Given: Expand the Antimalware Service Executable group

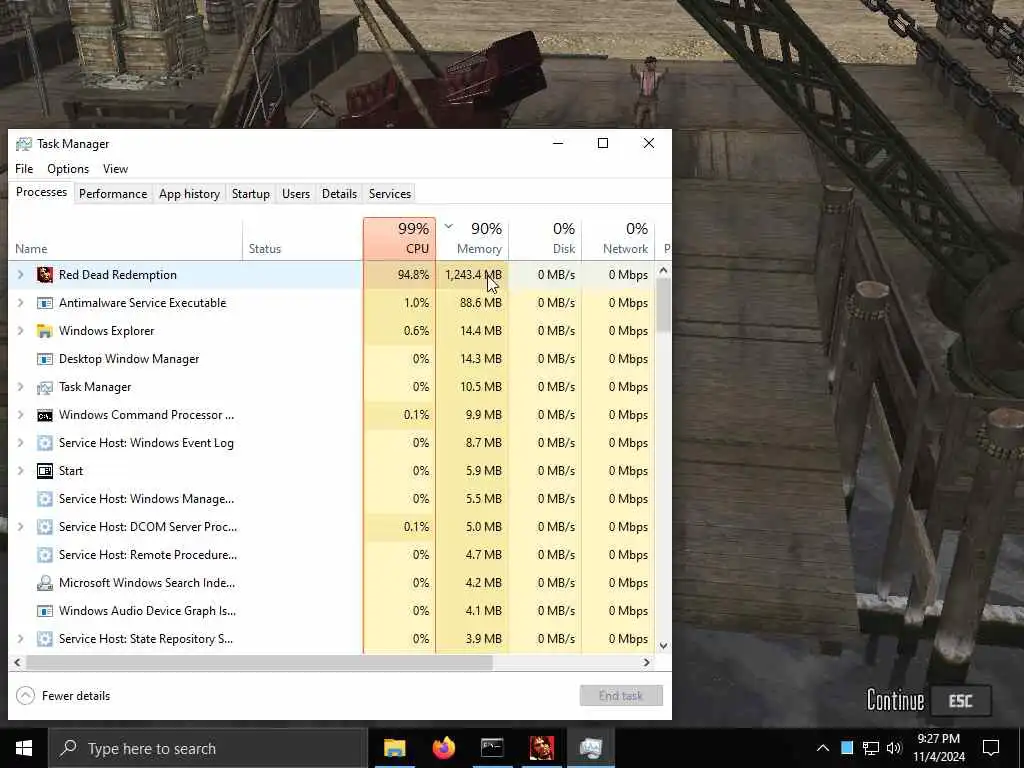Looking at the screenshot, I should pos(20,303).
